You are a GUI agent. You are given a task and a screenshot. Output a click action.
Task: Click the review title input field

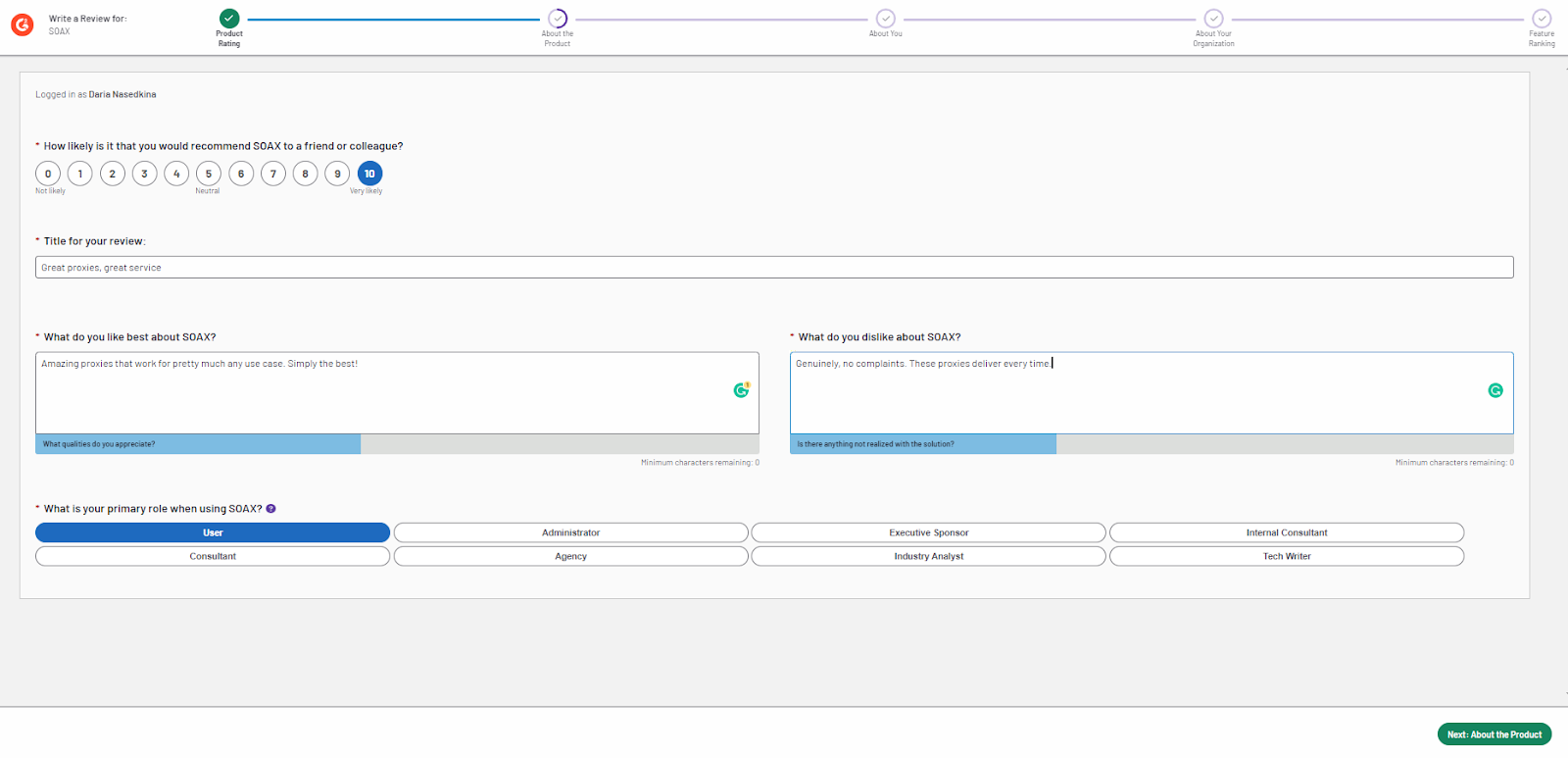pyautogui.click(x=774, y=268)
